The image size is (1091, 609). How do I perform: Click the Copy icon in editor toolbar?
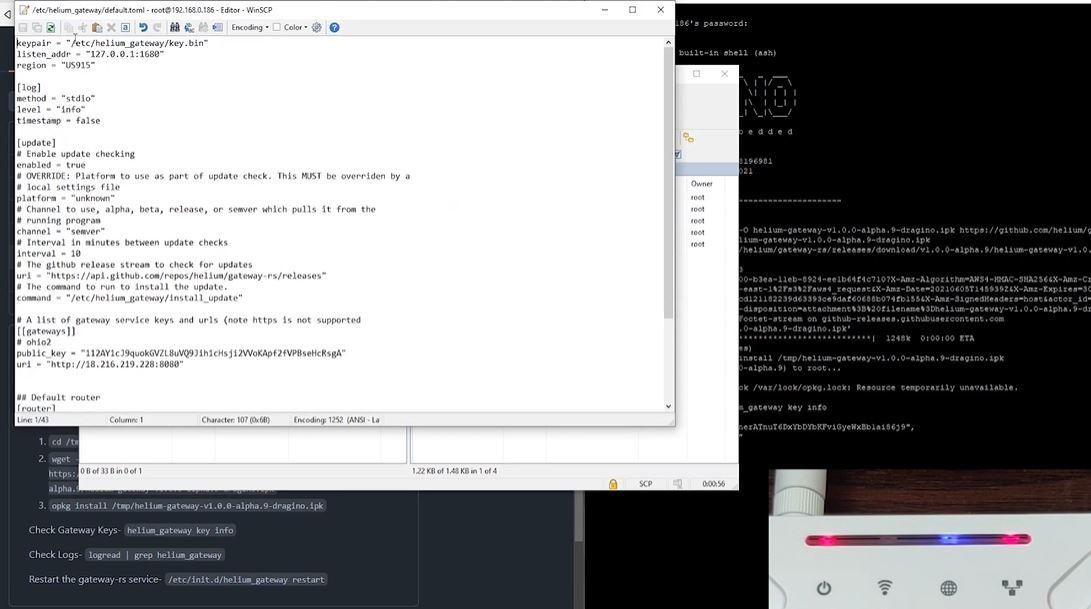(x=68, y=27)
